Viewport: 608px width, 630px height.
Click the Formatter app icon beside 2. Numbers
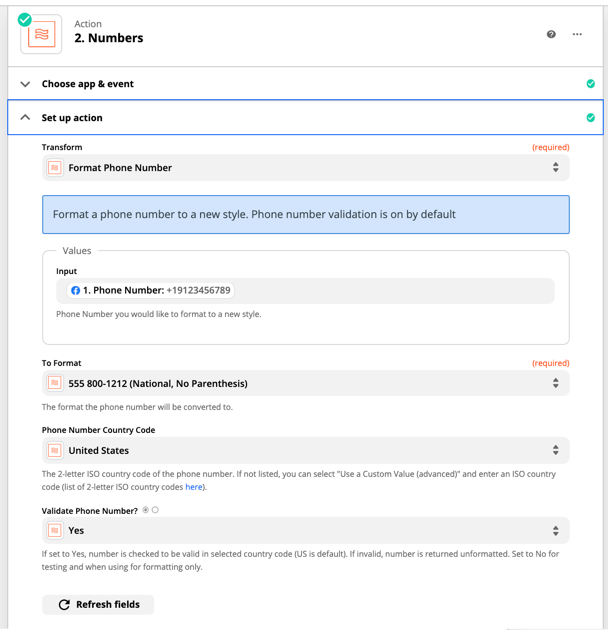click(x=41, y=34)
